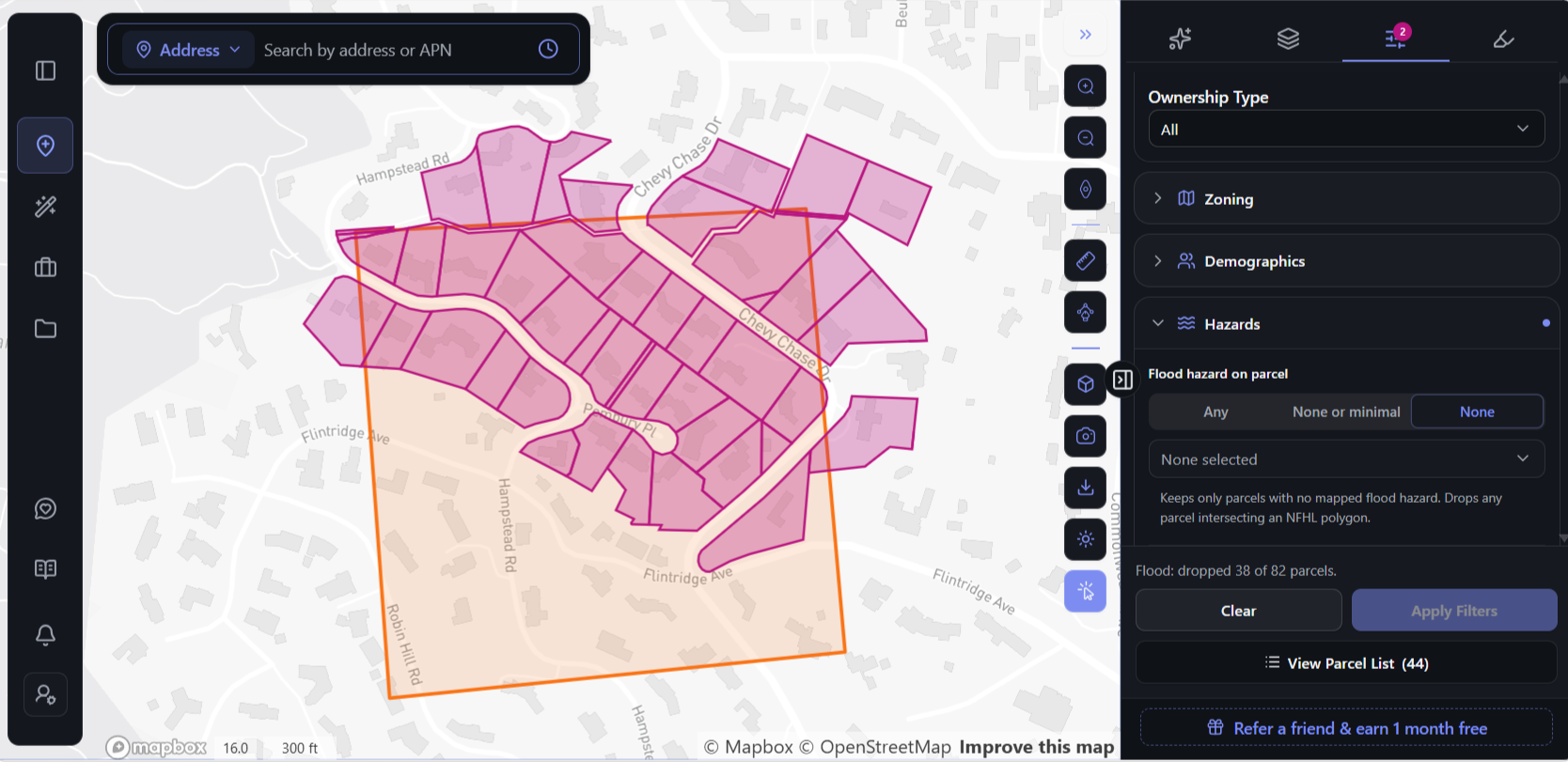
Task: Open the feedback chat heart icon
Action: (45, 508)
